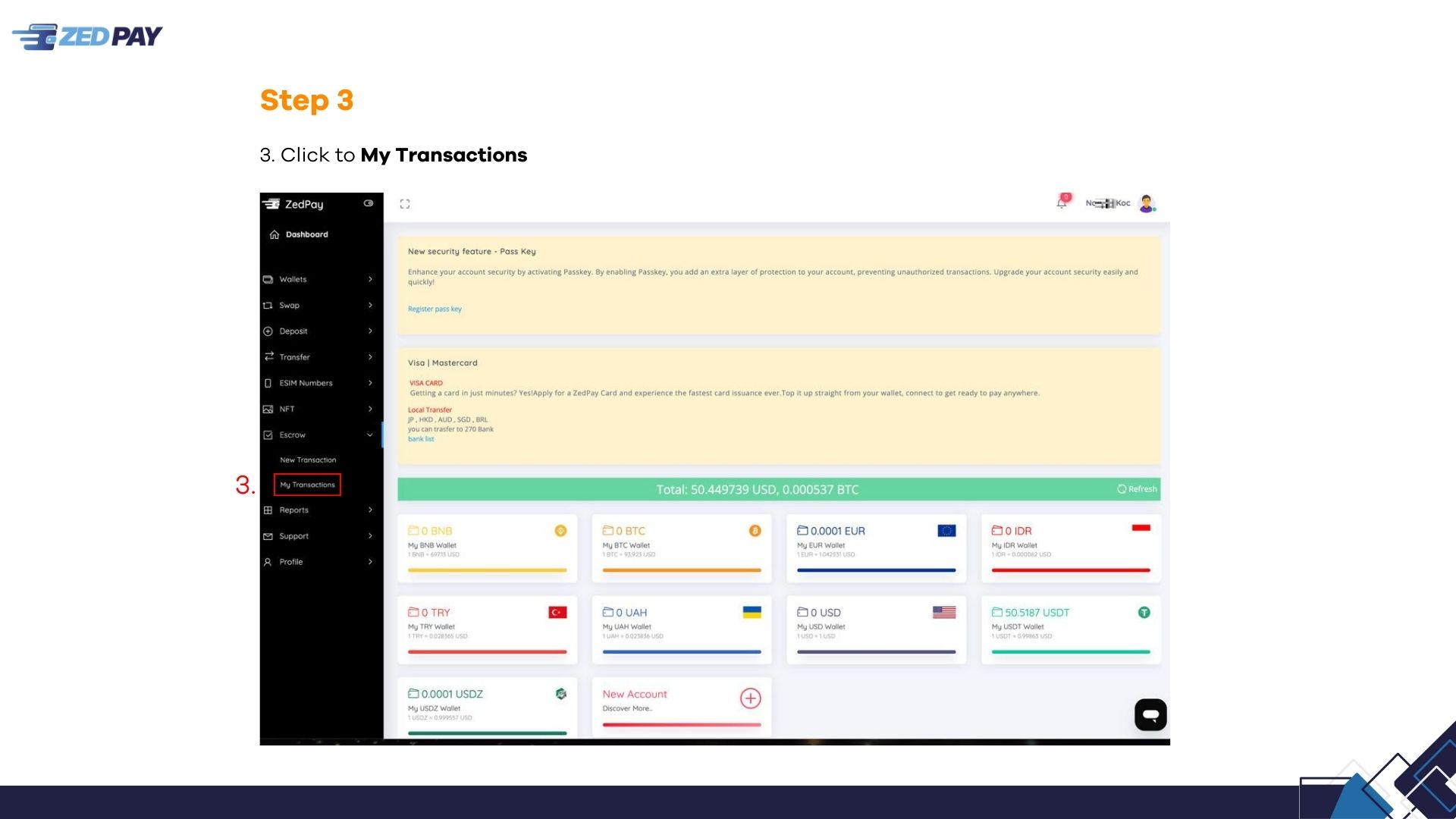Expand the Swap menu chevron

[370, 306]
